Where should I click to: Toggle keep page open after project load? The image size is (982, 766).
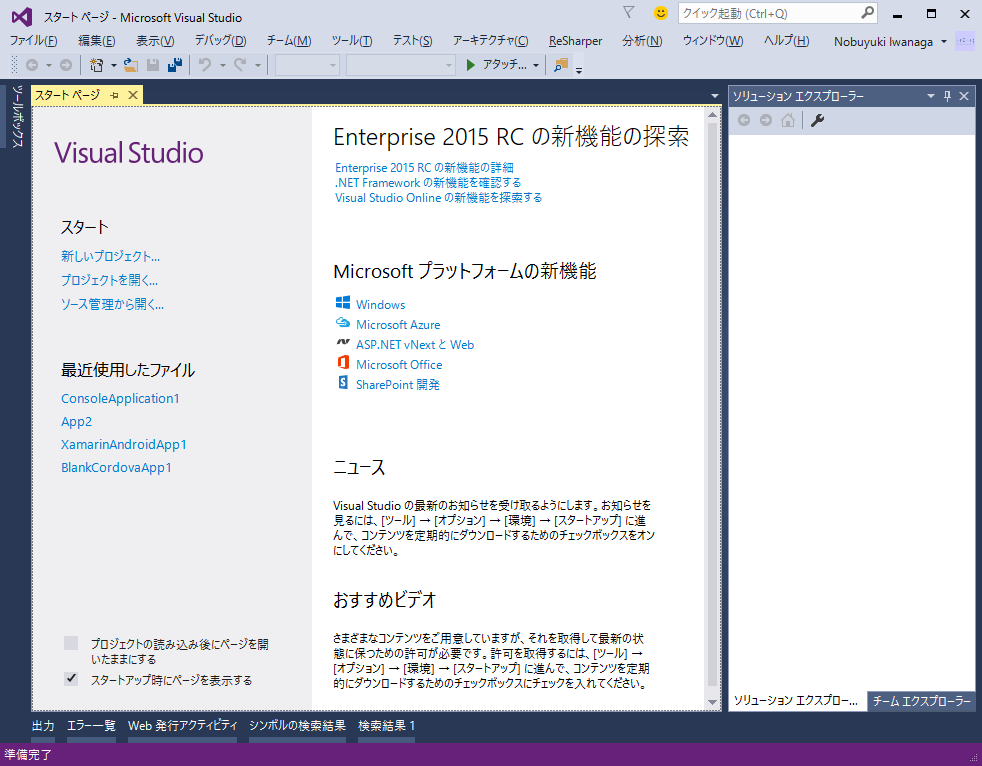(x=71, y=643)
